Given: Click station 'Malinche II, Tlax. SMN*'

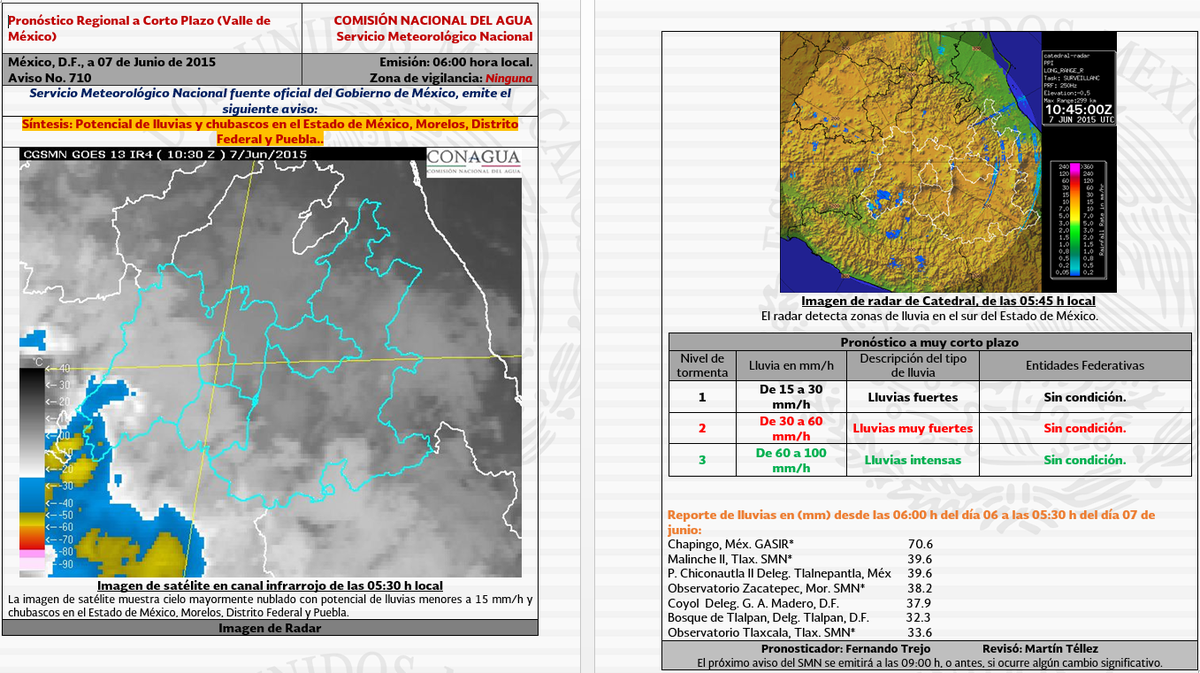Looking at the screenshot, I should pos(730,559).
